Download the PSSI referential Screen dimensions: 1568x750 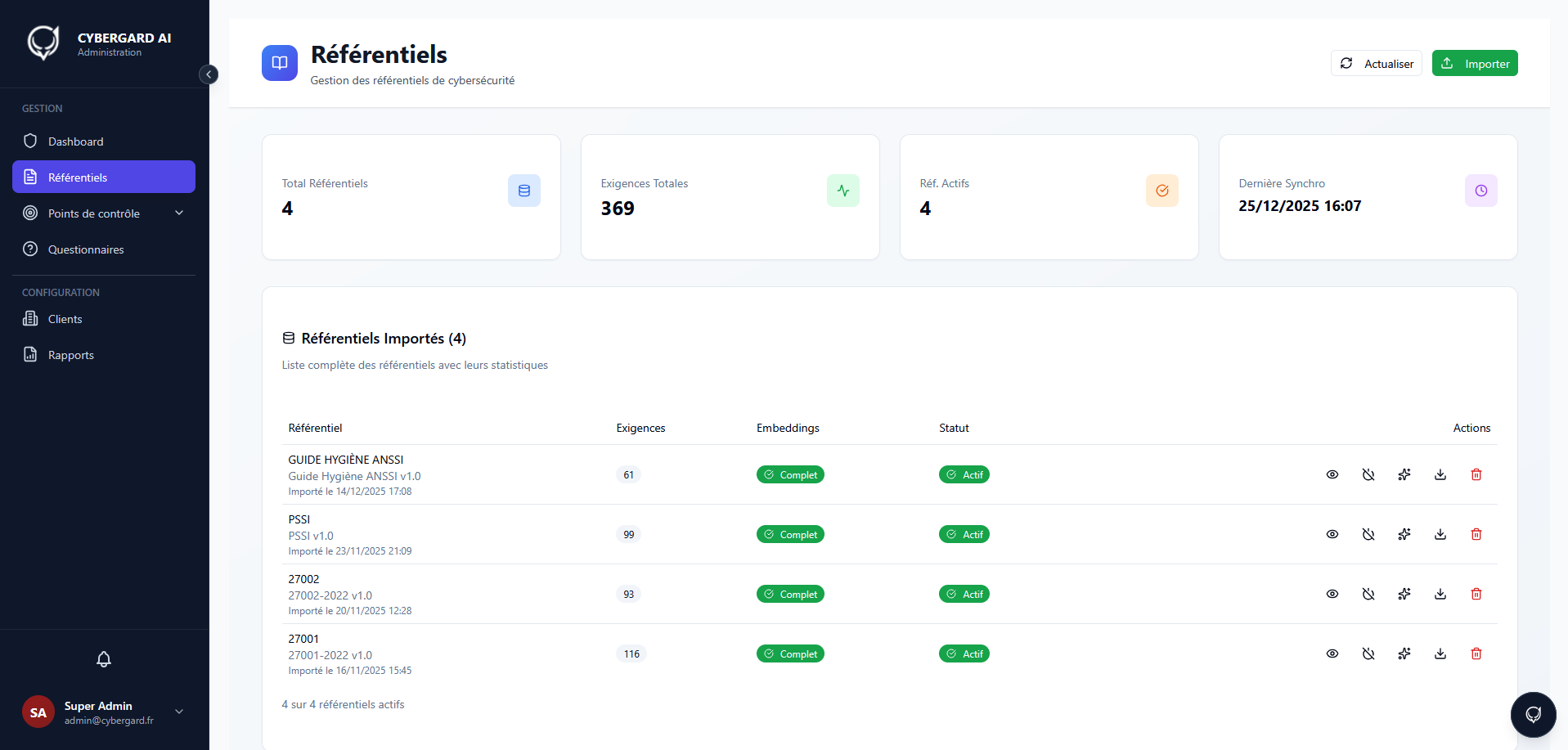pos(1440,534)
